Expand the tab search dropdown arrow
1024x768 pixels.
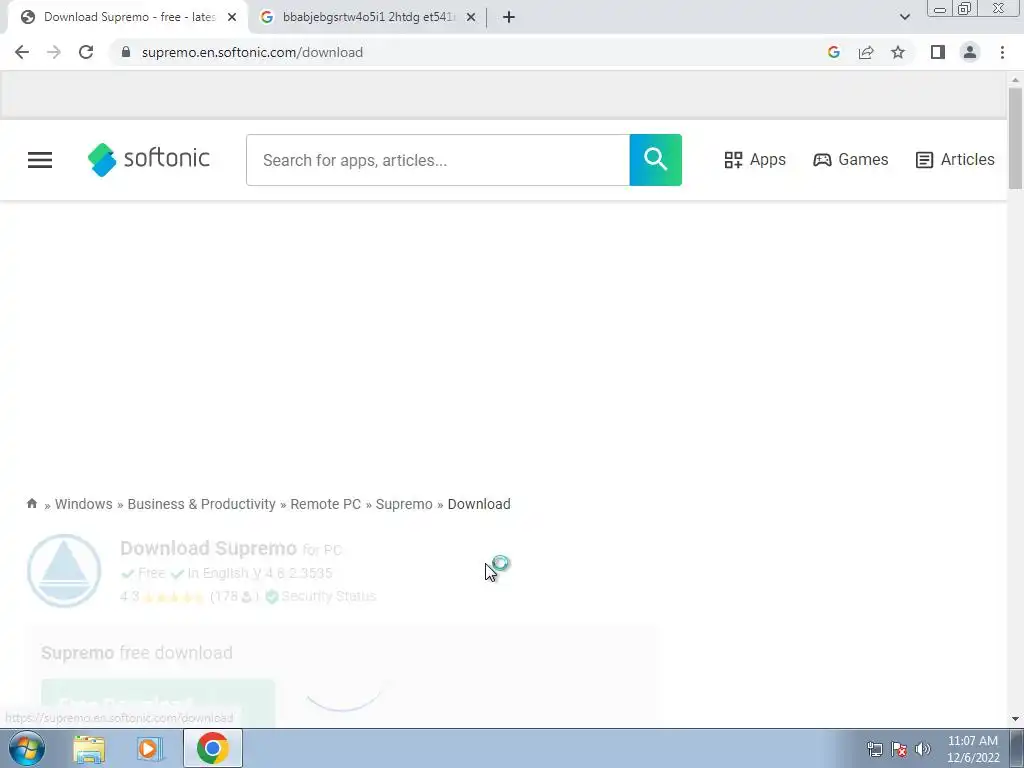904,18
